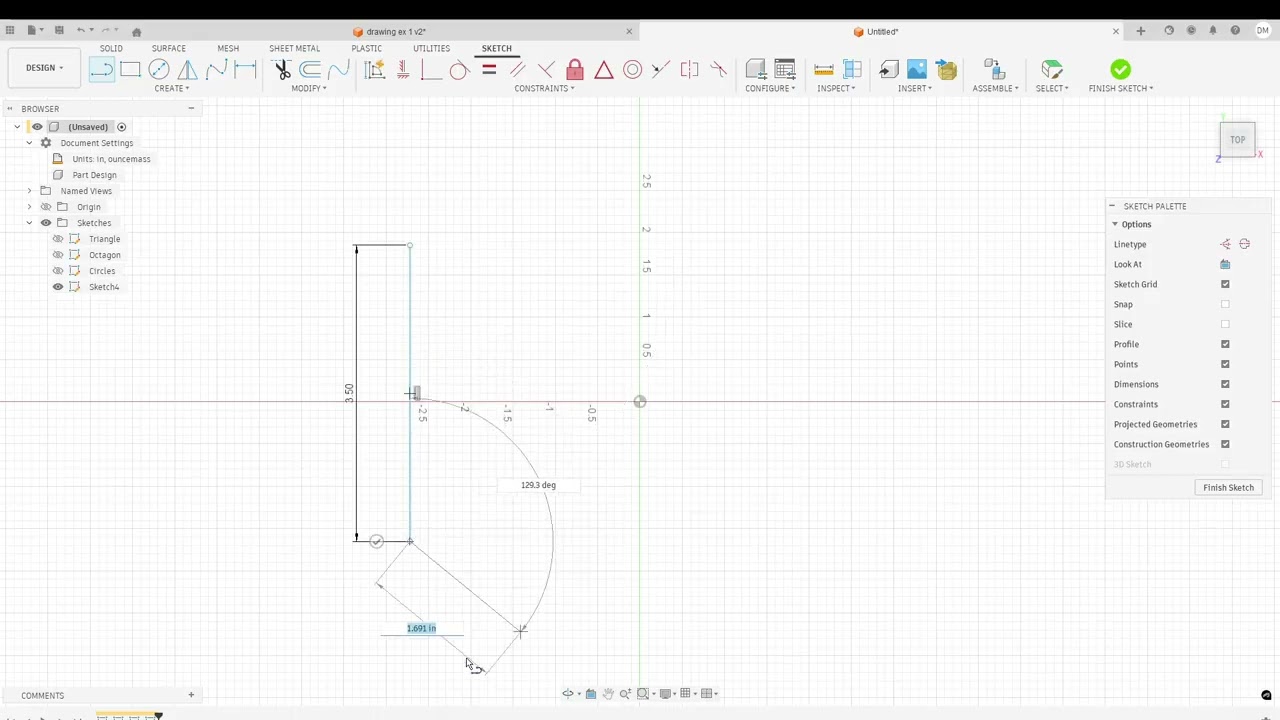
Task: Click the Tangent constraint icon
Action: pos(459,70)
